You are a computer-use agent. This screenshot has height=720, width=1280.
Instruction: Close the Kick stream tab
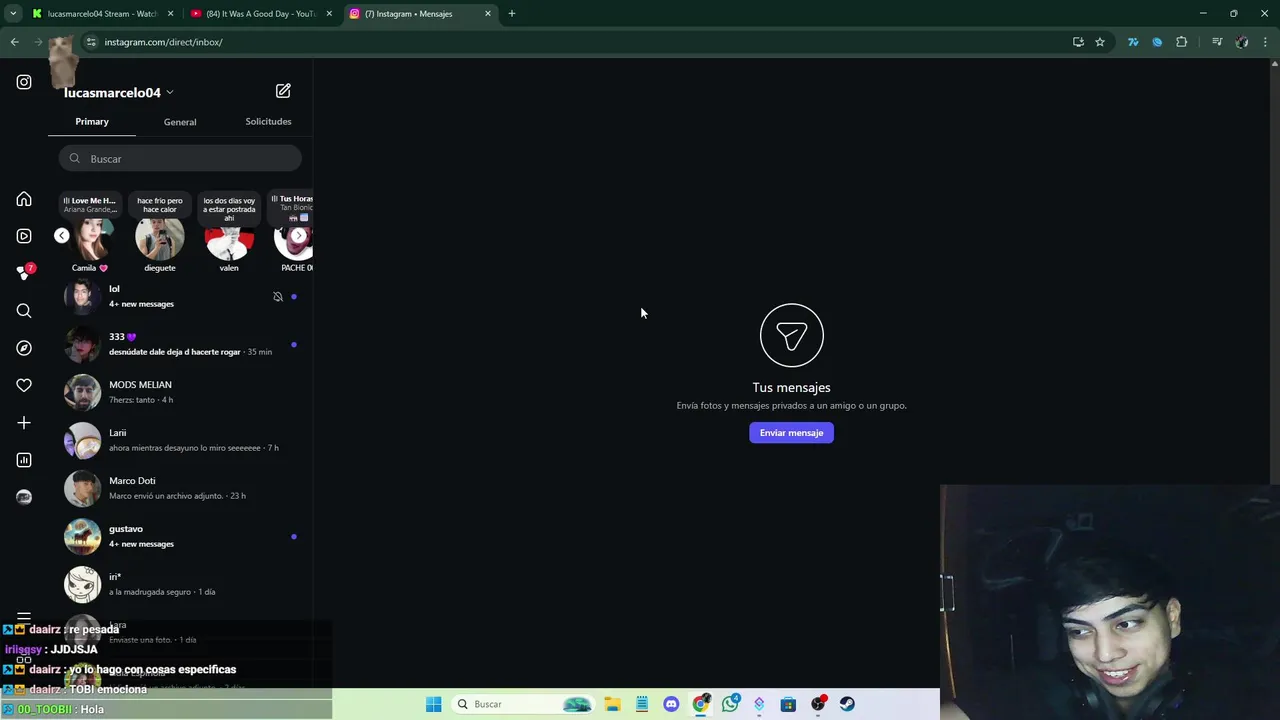[171, 14]
